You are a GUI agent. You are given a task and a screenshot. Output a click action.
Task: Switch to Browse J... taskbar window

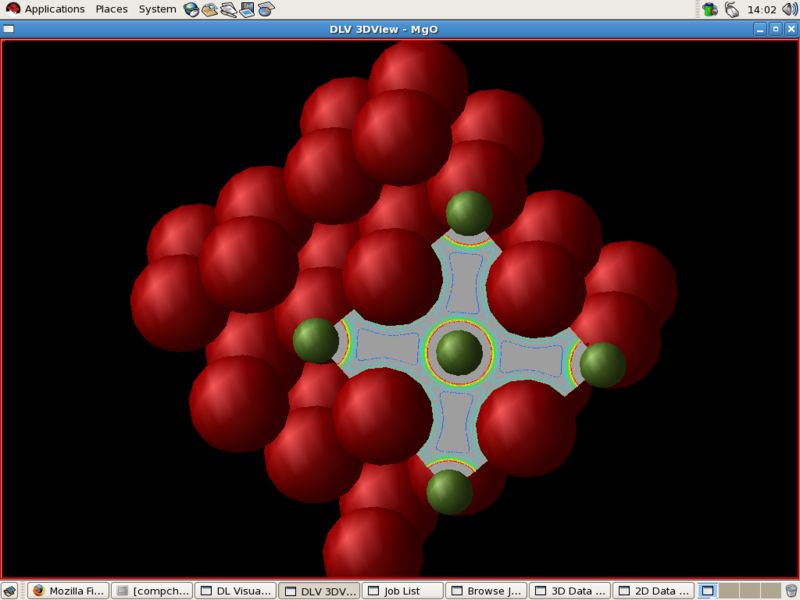click(x=487, y=591)
